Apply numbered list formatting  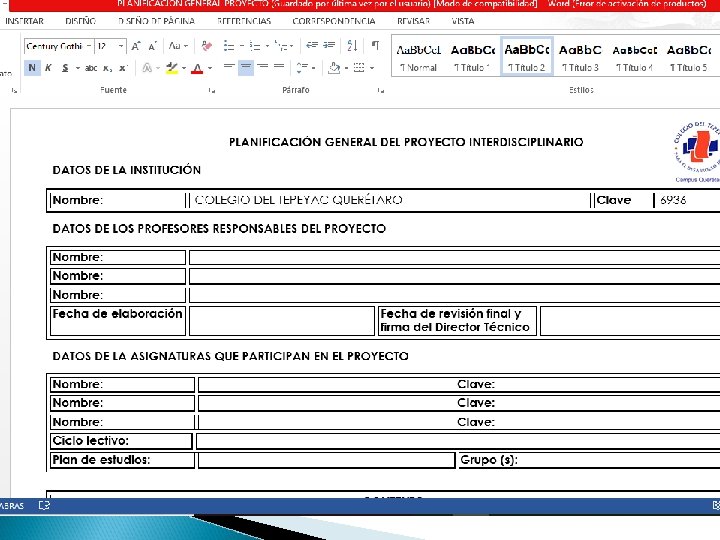coord(255,46)
